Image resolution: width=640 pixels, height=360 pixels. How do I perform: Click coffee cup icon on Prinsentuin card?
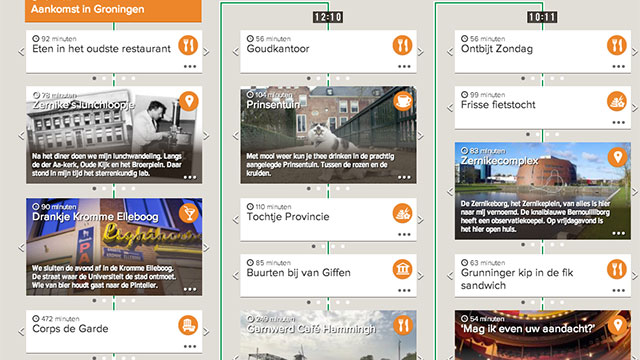point(403,101)
